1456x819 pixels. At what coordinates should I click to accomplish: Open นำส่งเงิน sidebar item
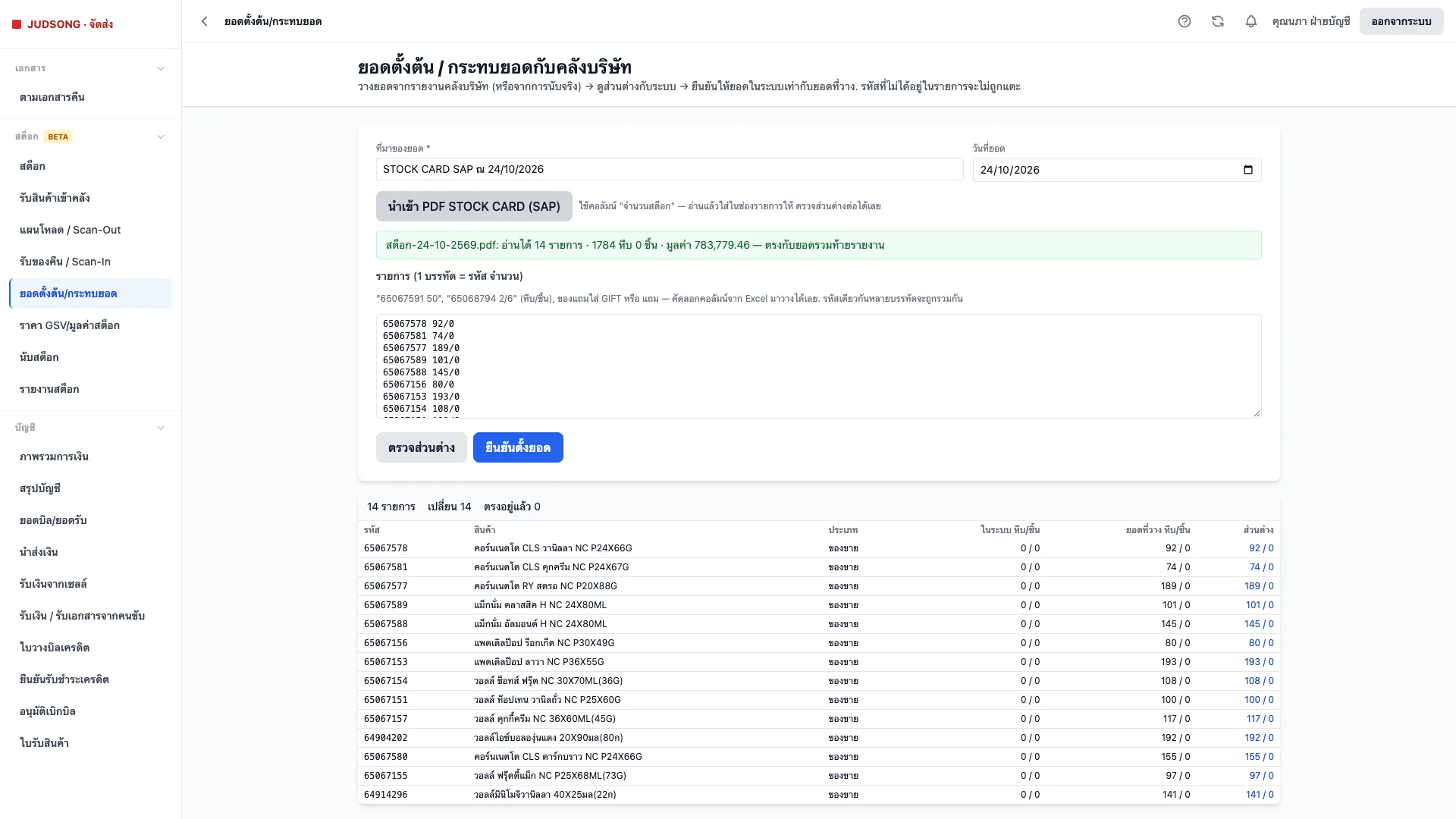click(x=90, y=552)
